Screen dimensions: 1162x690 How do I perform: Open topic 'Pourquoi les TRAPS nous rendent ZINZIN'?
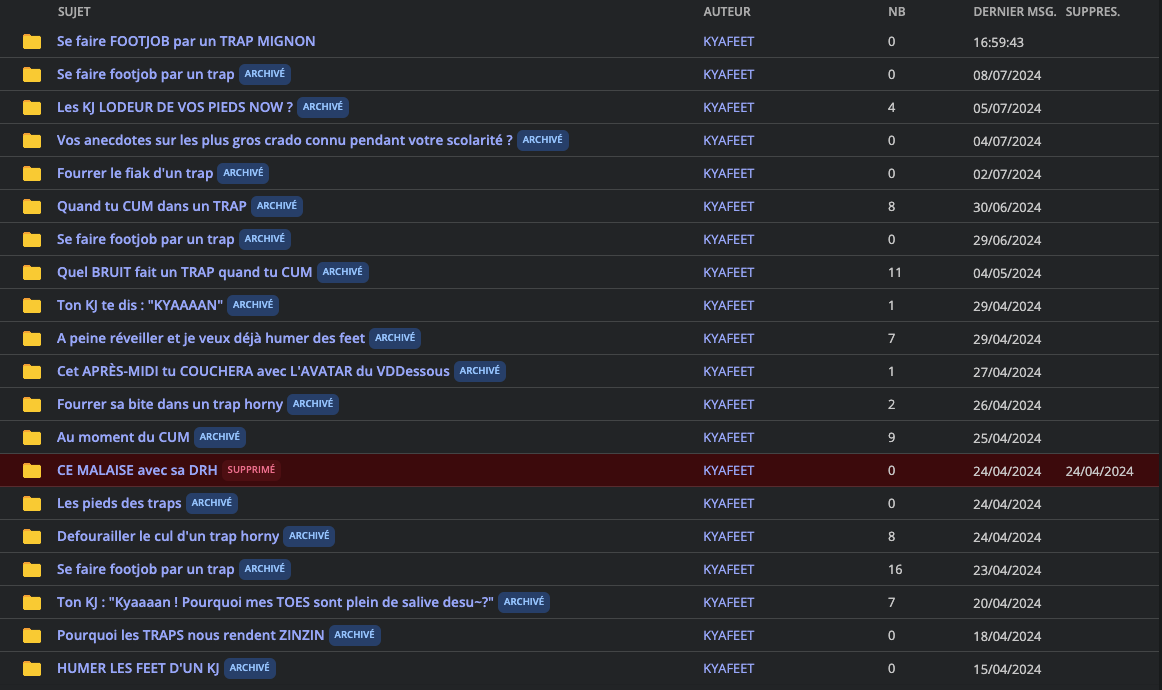click(x=190, y=635)
